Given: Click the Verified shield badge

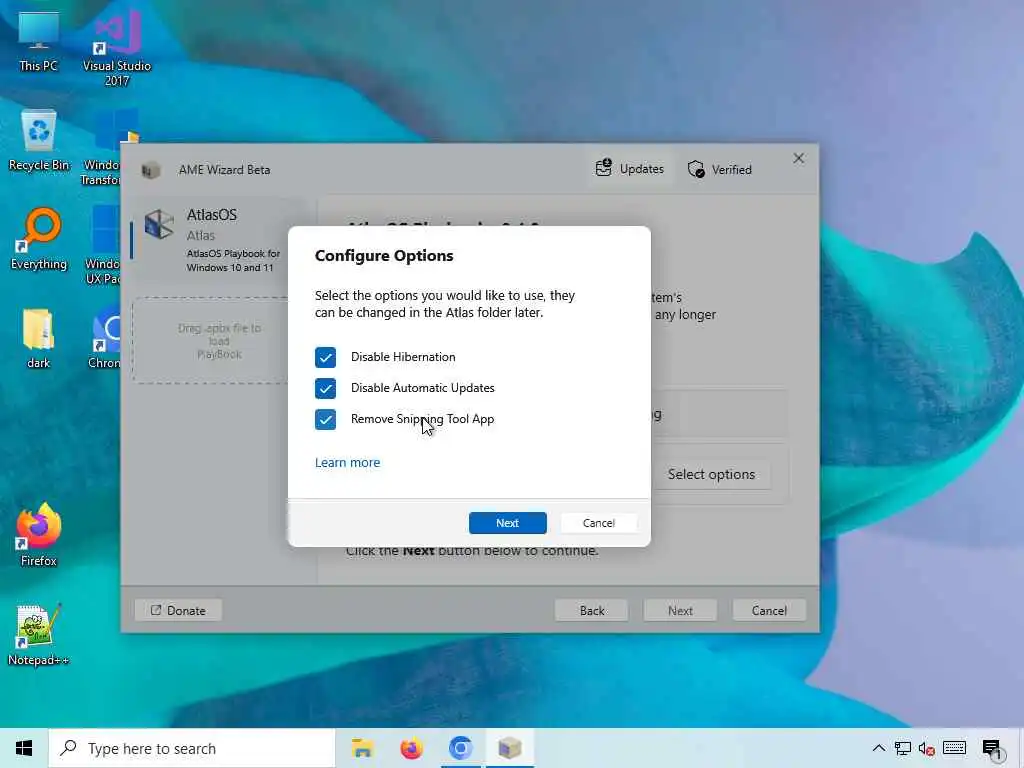Looking at the screenshot, I should 720,170.
